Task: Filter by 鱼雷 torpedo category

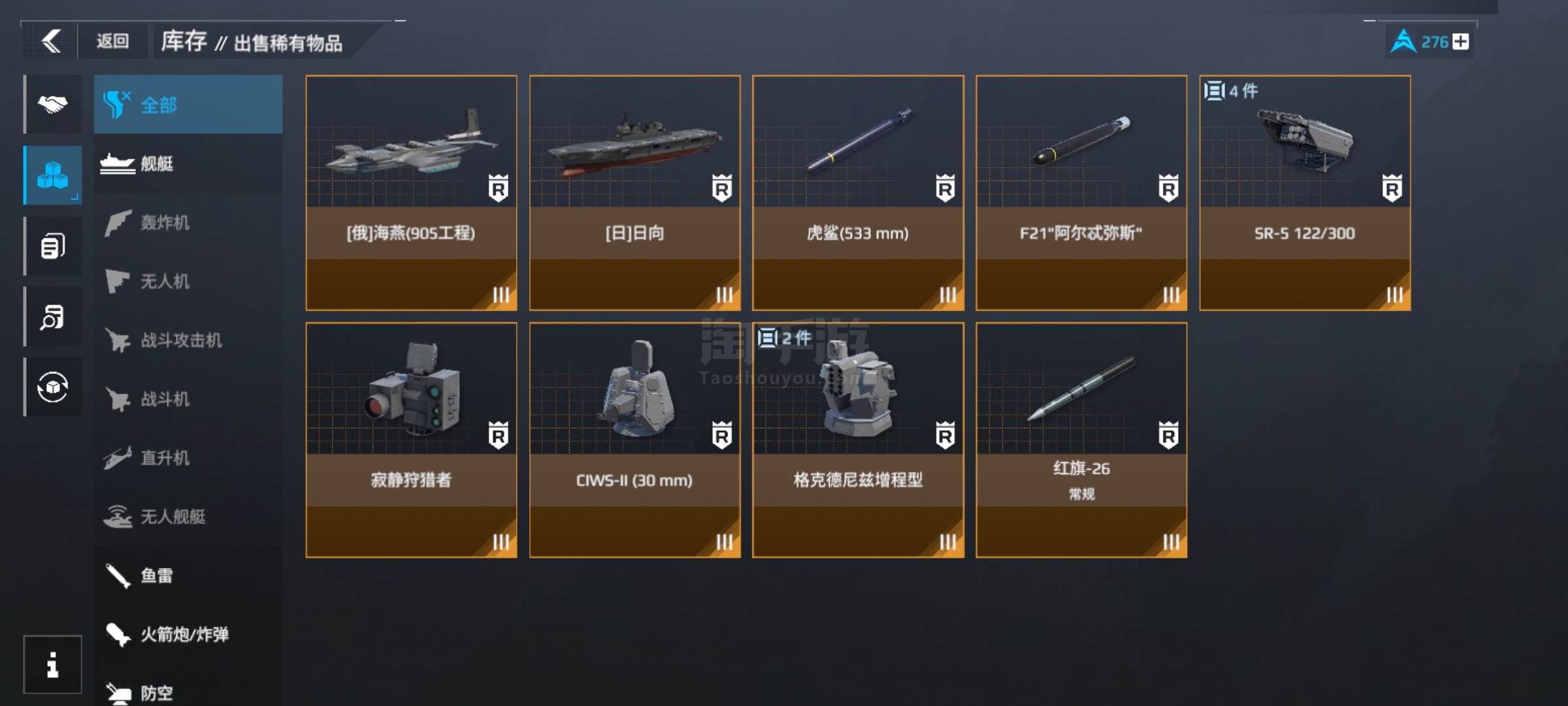Action: (188, 575)
